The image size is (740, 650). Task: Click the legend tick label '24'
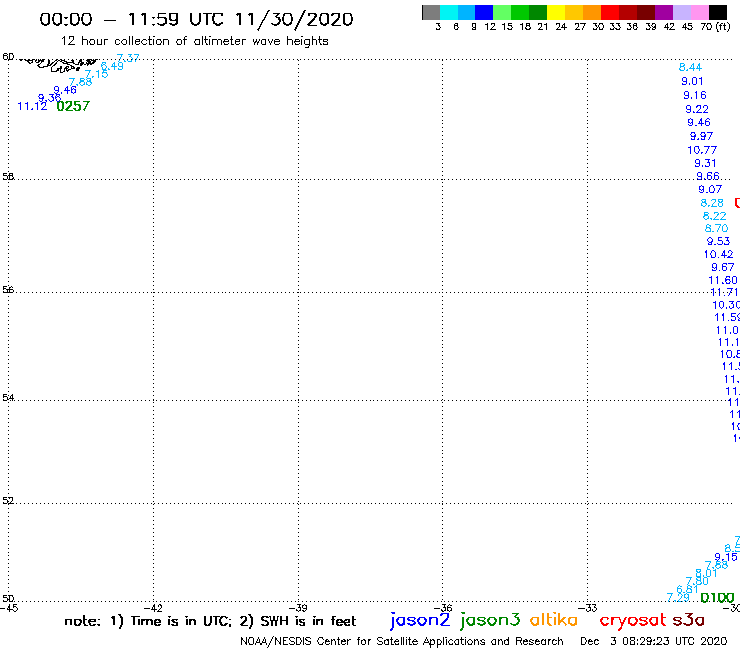(x=561, y=26)
